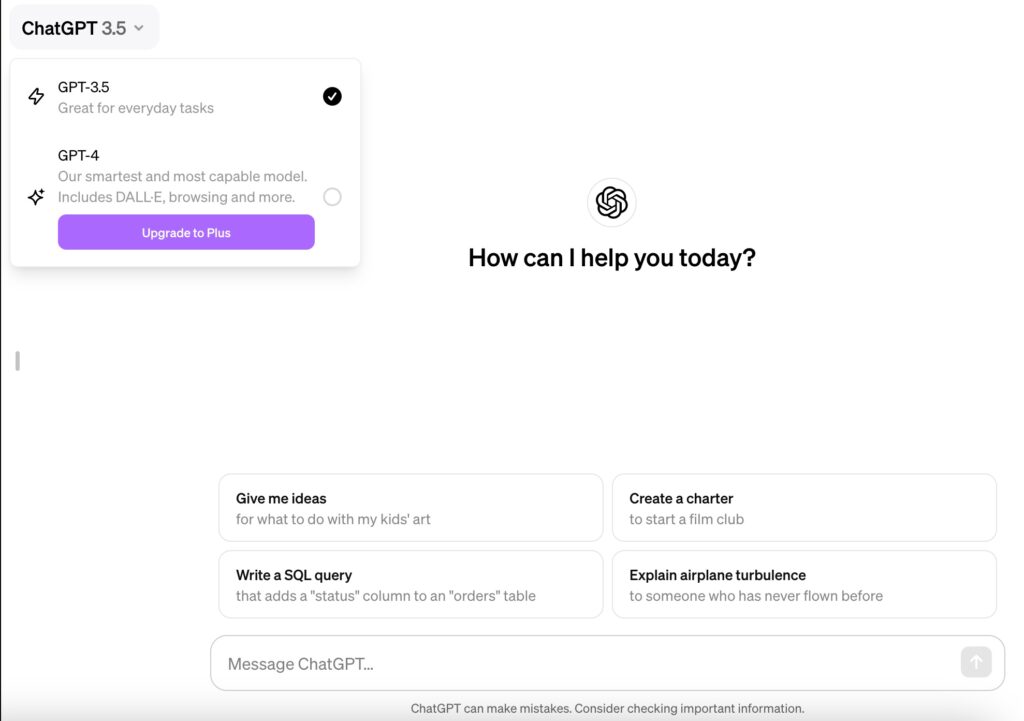Screen dimensions: 1024x721
Task: Click the send message arrow icon
Action: coord(976,662)
